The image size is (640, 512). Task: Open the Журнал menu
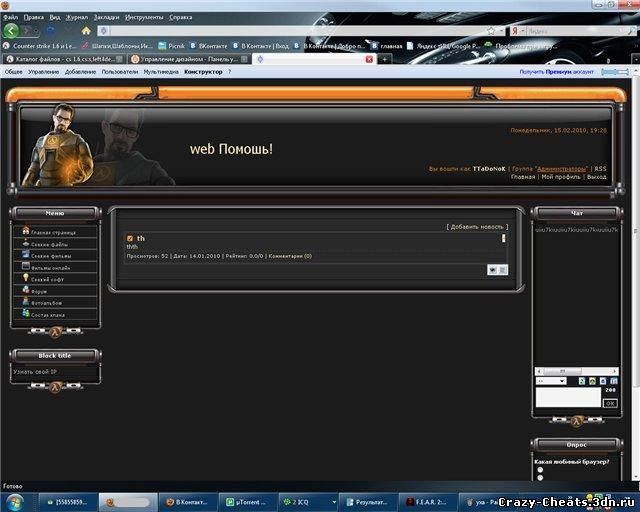[77, 17]
